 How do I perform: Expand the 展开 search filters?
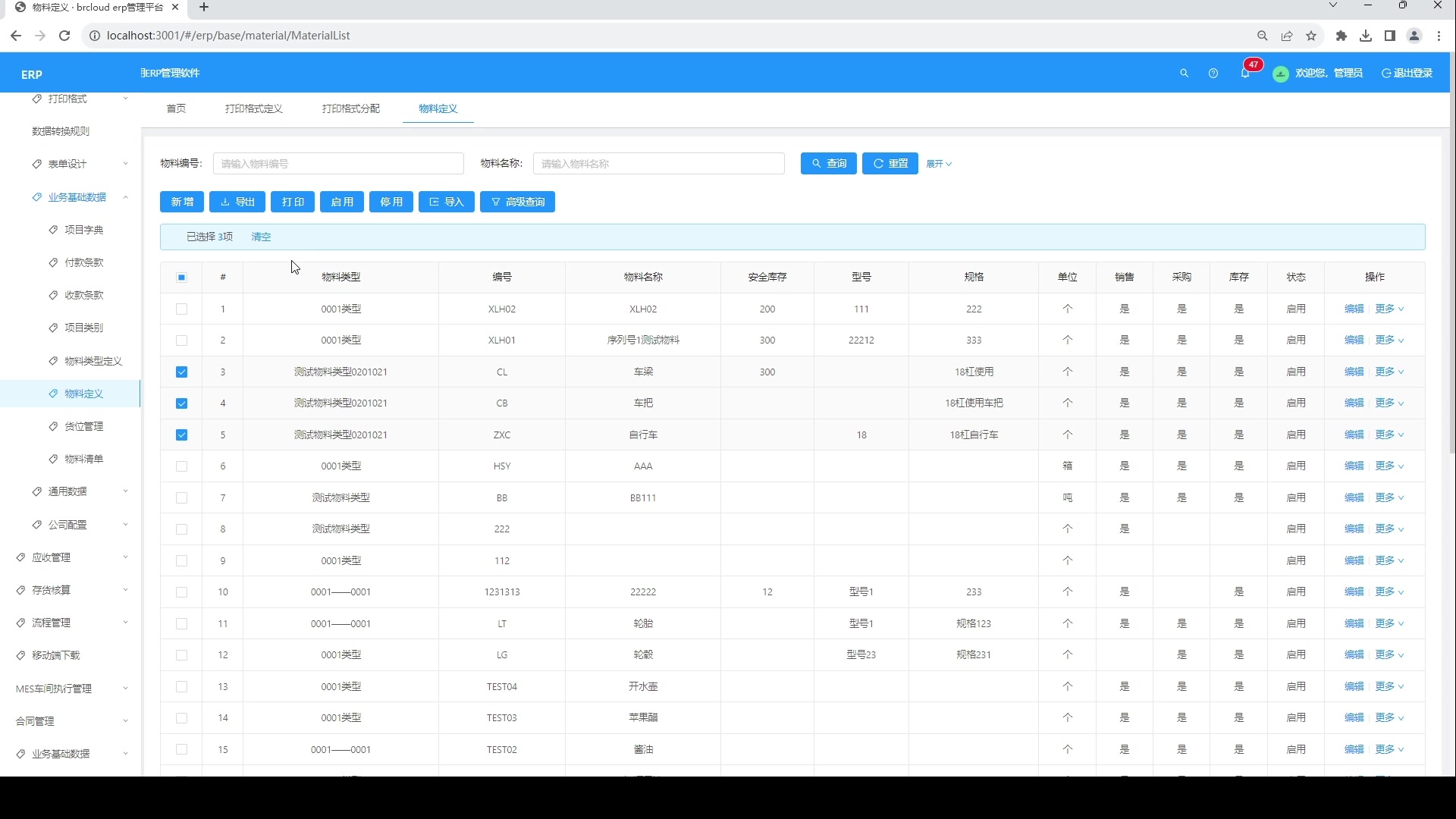[939, 164]
